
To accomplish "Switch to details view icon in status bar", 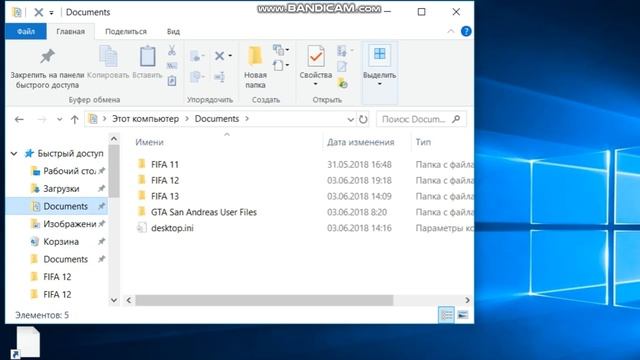I will pos(447,315).
